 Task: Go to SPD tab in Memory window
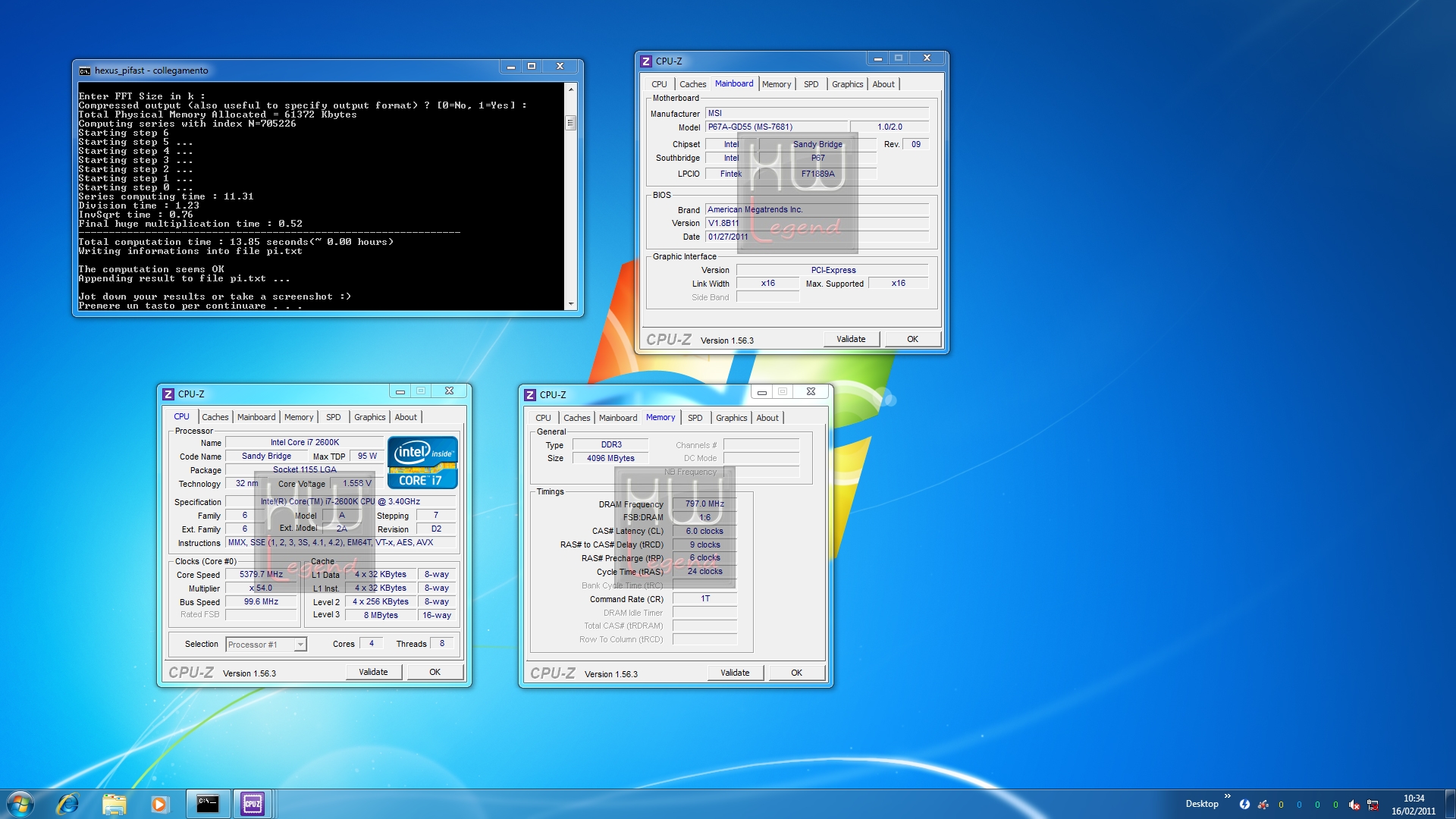(695, 418)
